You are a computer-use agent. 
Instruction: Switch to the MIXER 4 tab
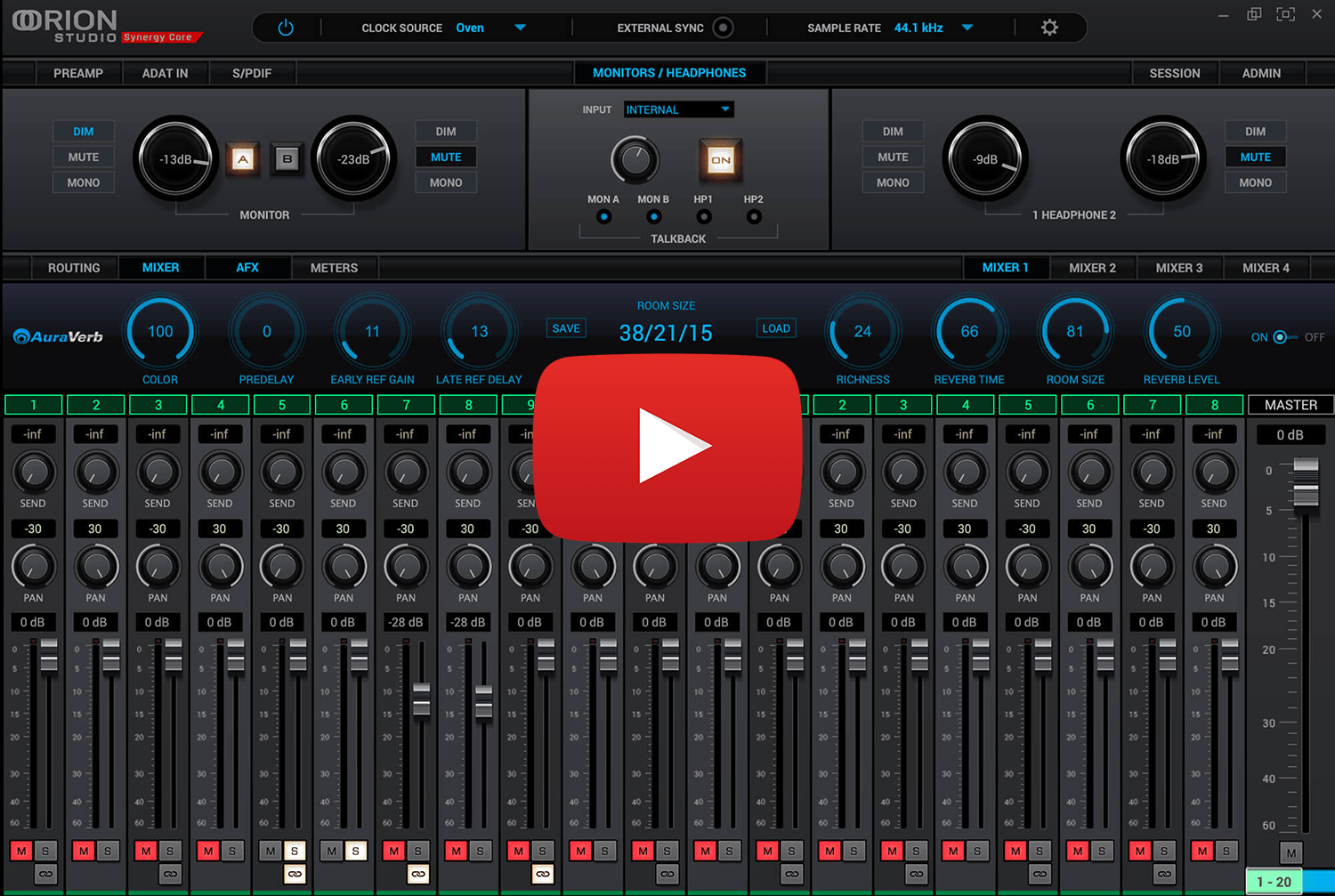click(x=1266, y=268)
